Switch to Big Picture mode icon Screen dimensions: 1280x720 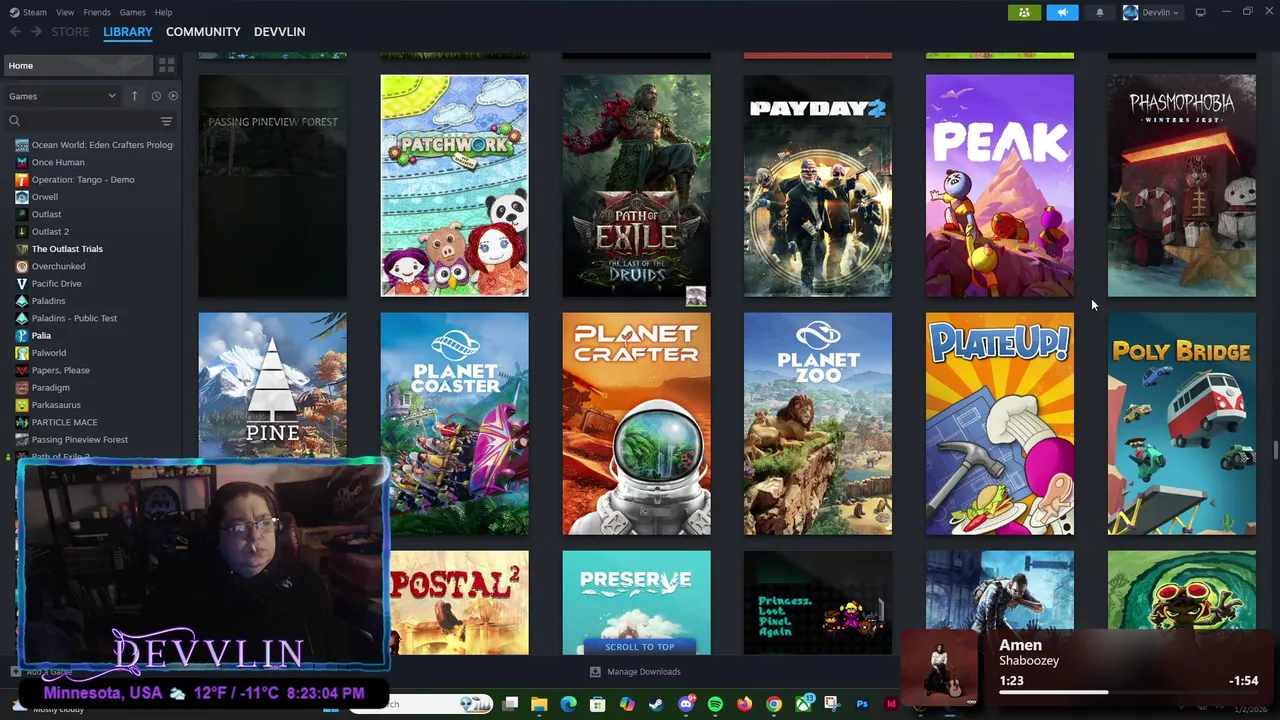1200,12
